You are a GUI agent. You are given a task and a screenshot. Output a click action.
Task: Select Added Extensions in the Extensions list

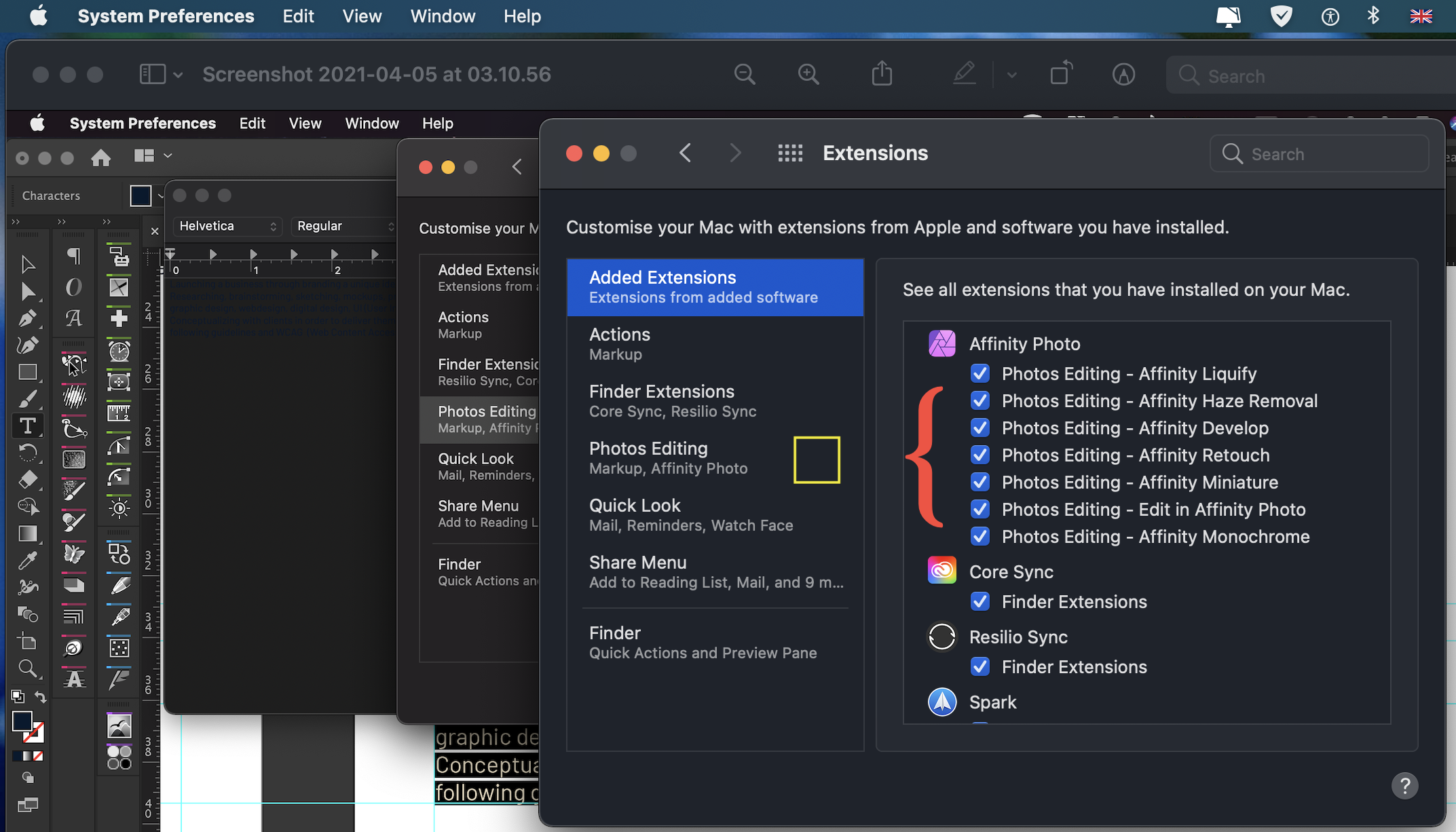coord(715,287)
